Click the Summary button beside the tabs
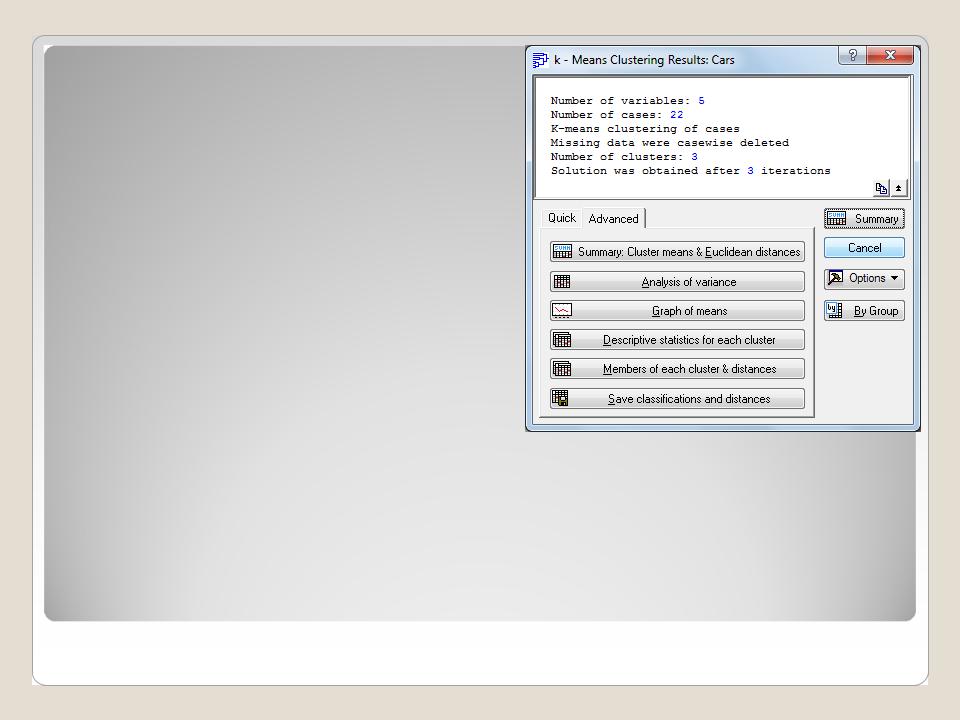Viewport: 960px width, 720px height. pyautogui.click(x=864, y=219)
